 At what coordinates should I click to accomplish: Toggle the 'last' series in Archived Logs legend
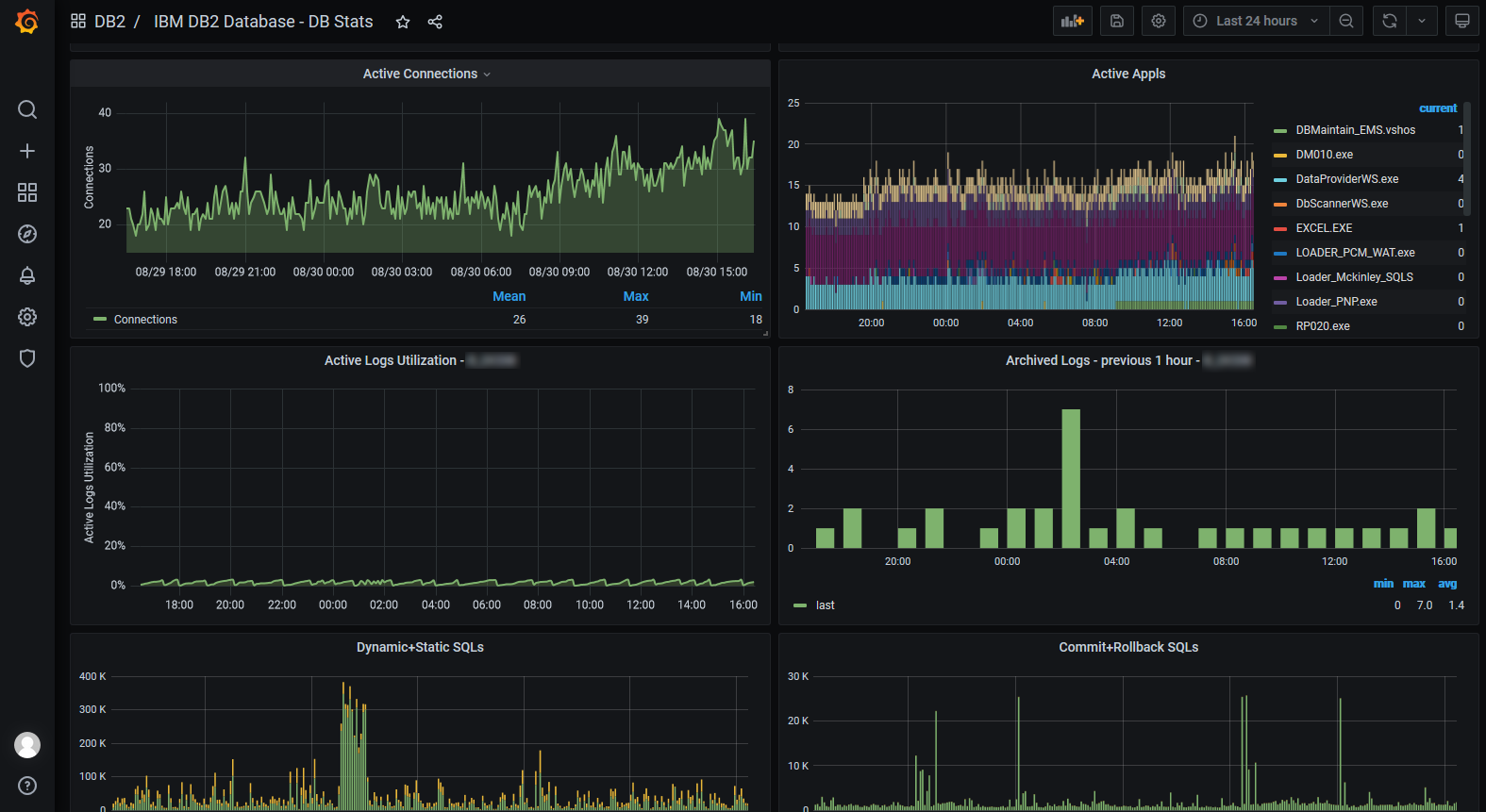(826, 605)
